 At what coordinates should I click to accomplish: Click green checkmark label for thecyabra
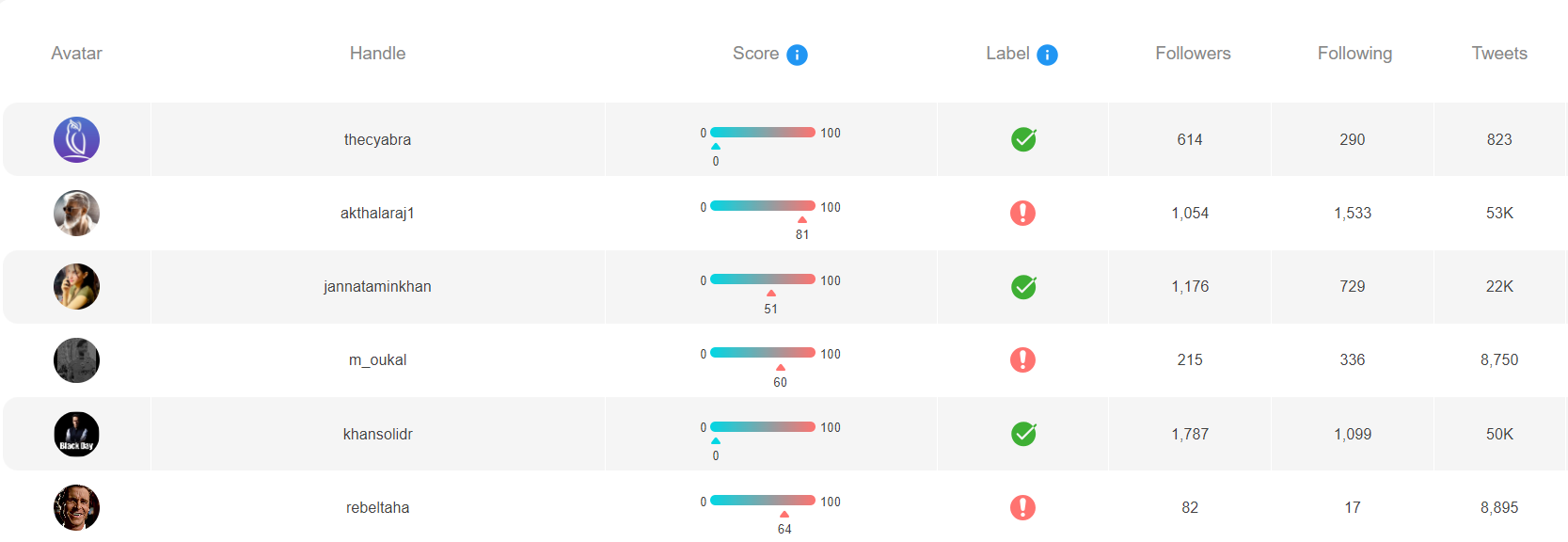pyautogui.click(x=1023, y=139)
